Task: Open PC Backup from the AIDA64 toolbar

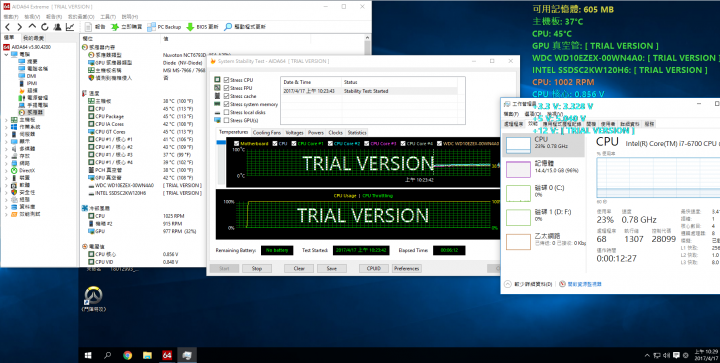Action: pos(164,27)
